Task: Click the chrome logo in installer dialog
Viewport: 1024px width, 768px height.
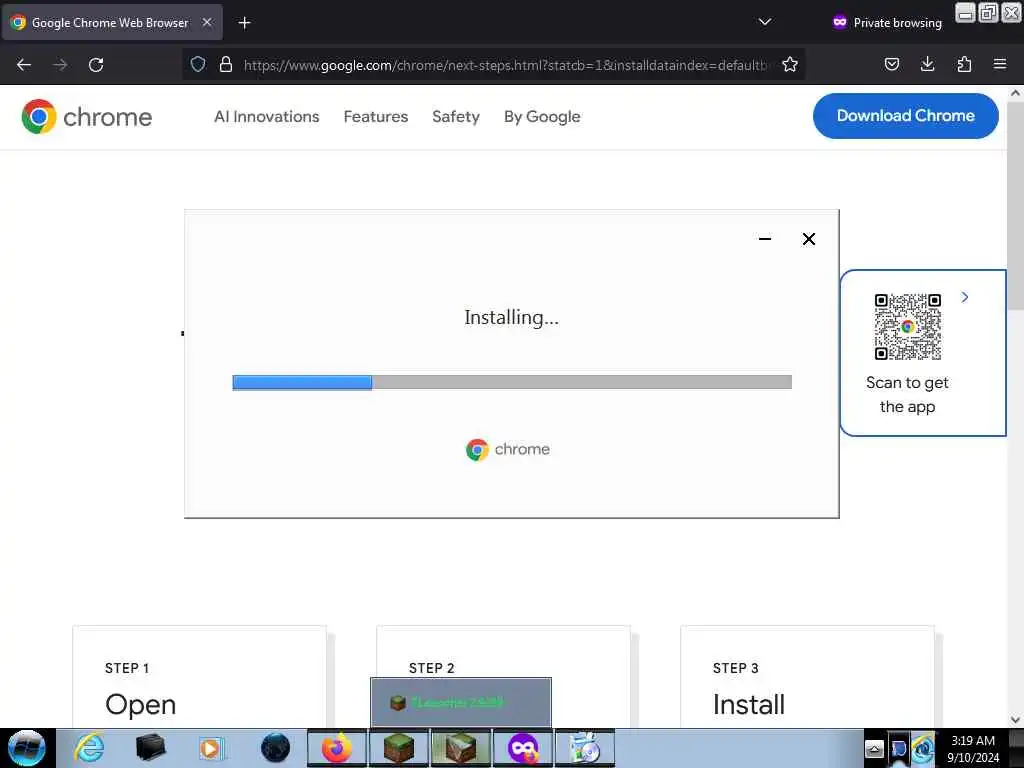Action: 507,449
